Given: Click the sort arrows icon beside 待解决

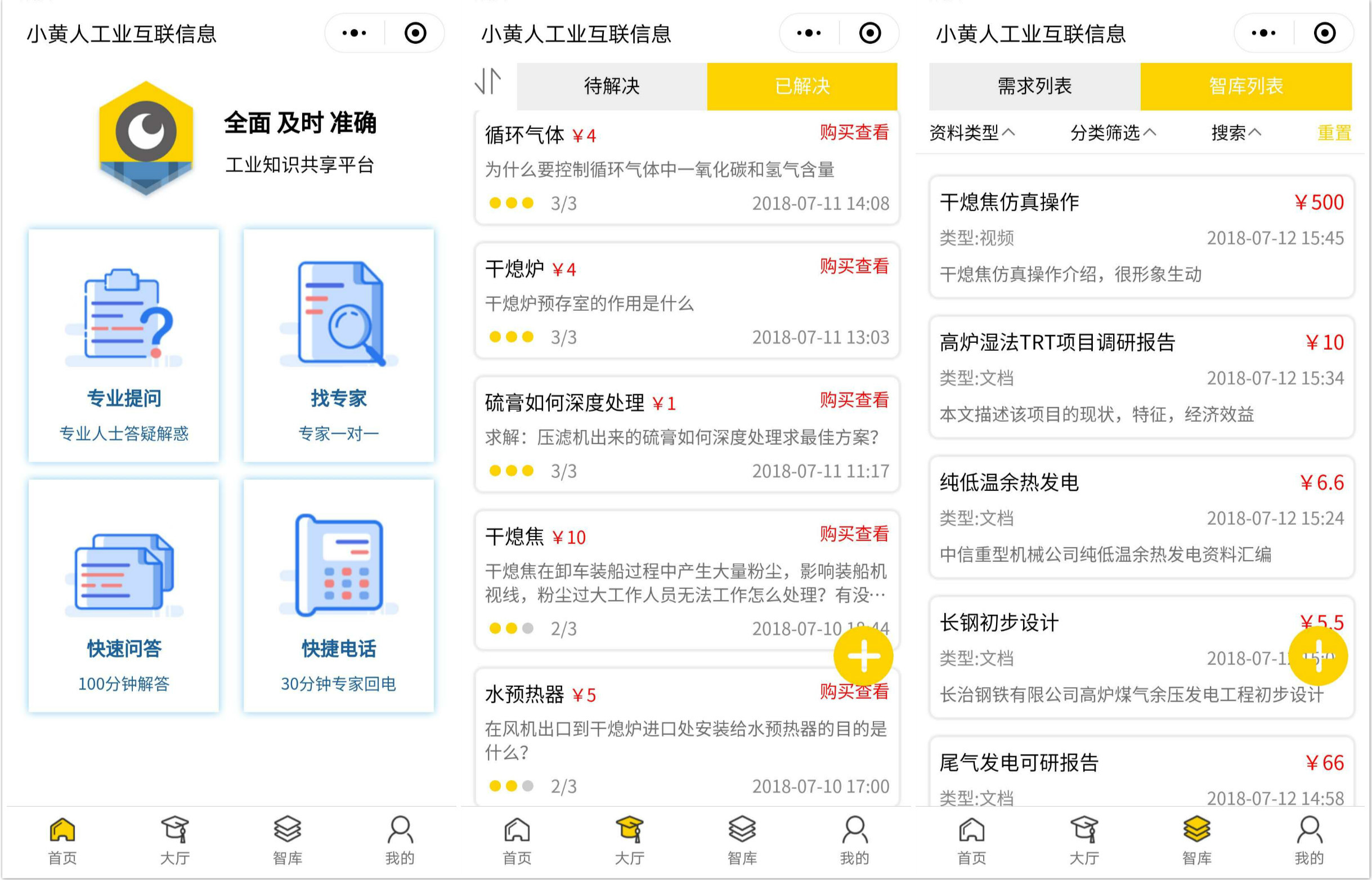Looking at the screenshot, I should tap(488, 82).
